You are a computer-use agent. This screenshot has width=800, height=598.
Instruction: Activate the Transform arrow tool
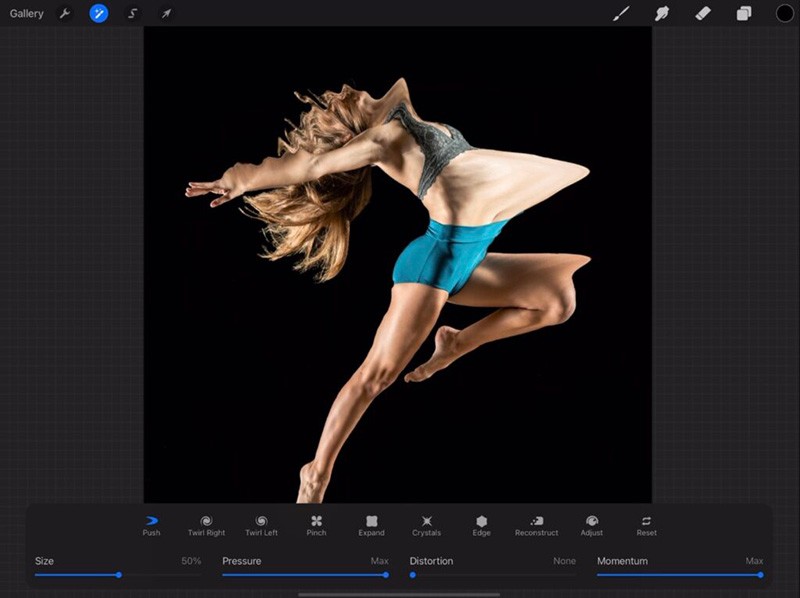[167, 14]
